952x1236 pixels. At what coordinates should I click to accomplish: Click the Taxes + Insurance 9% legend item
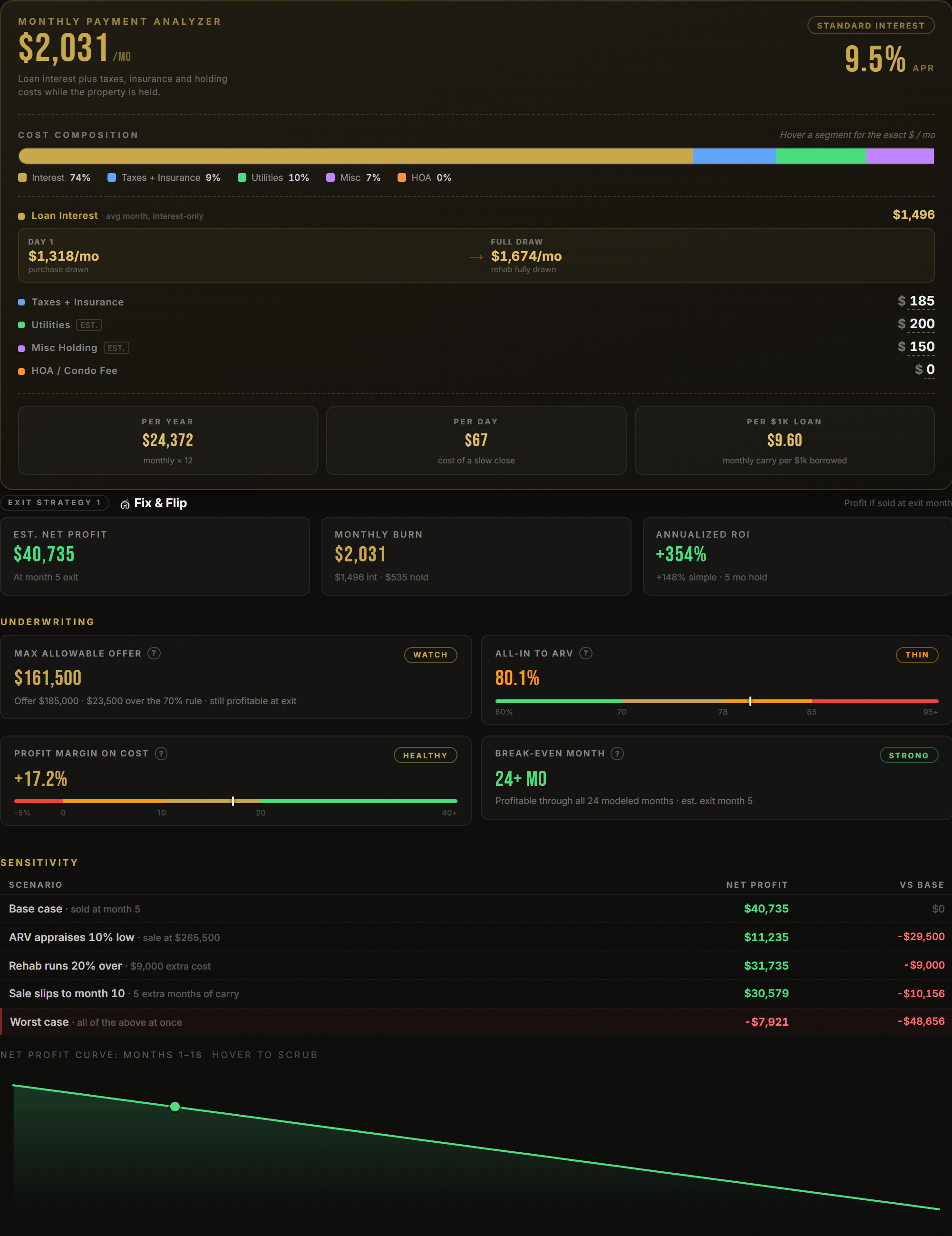pyautogui.click(x=164, y=178)
